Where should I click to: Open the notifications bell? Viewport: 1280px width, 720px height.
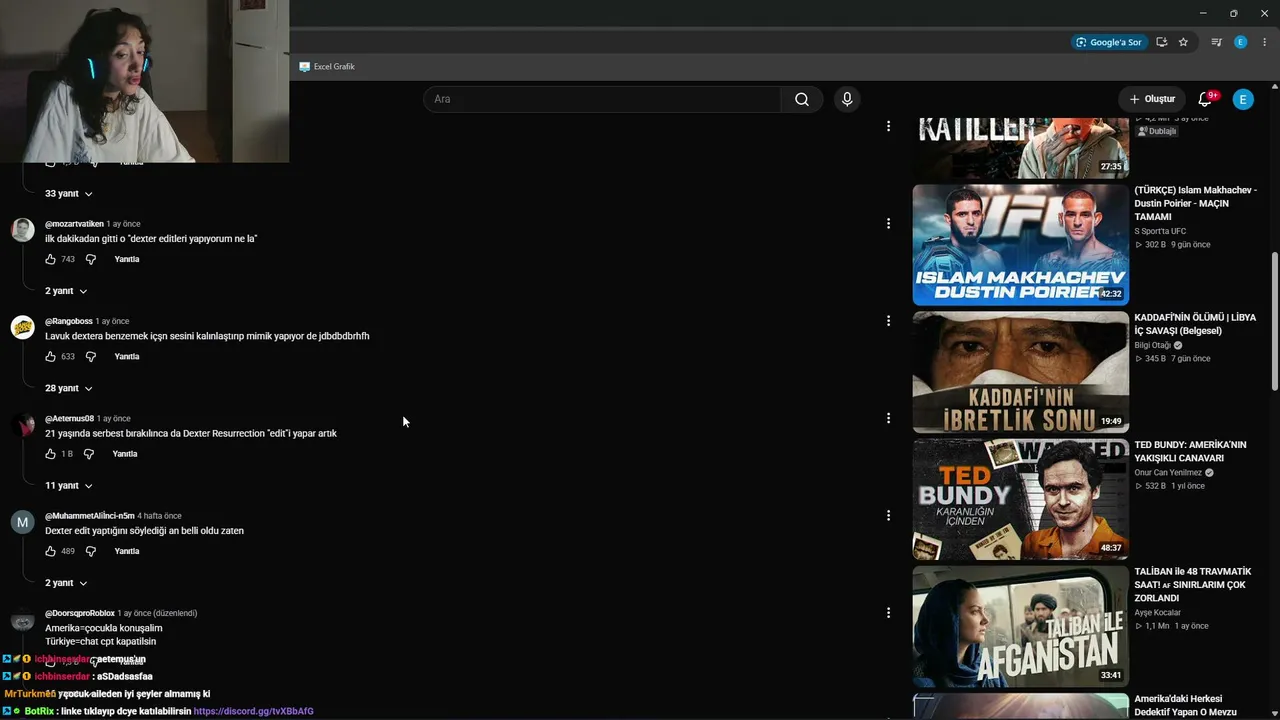pyautogui.click(x=1205, y=99)
